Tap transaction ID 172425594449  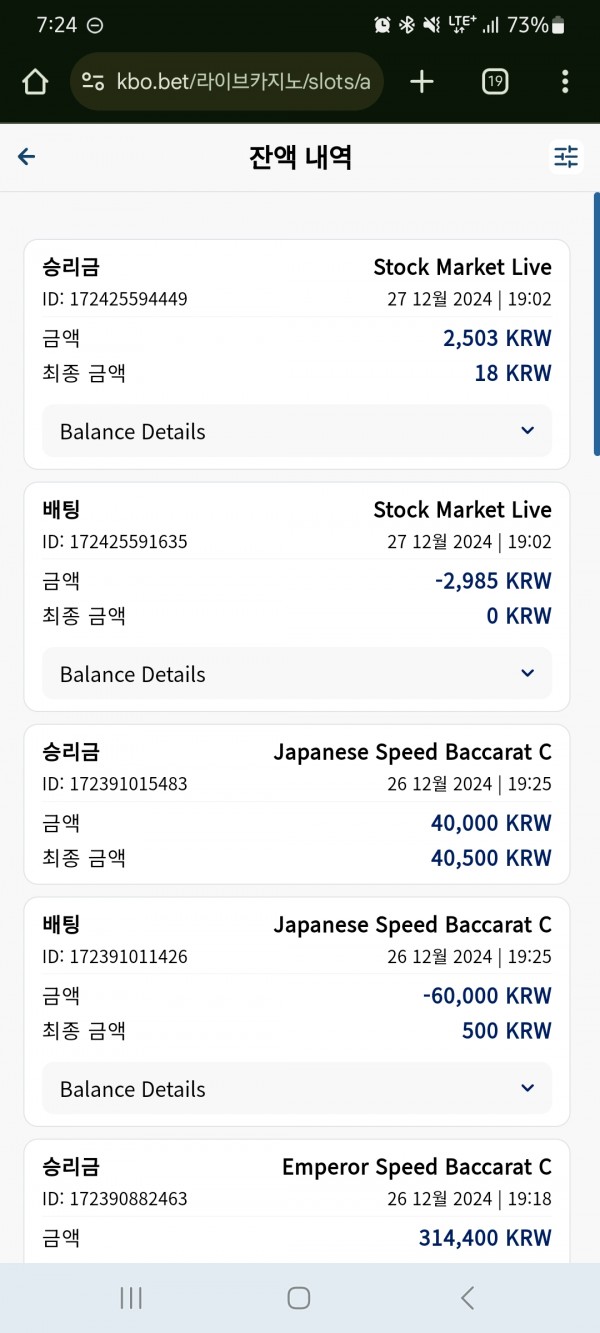[x=115, y=299]
